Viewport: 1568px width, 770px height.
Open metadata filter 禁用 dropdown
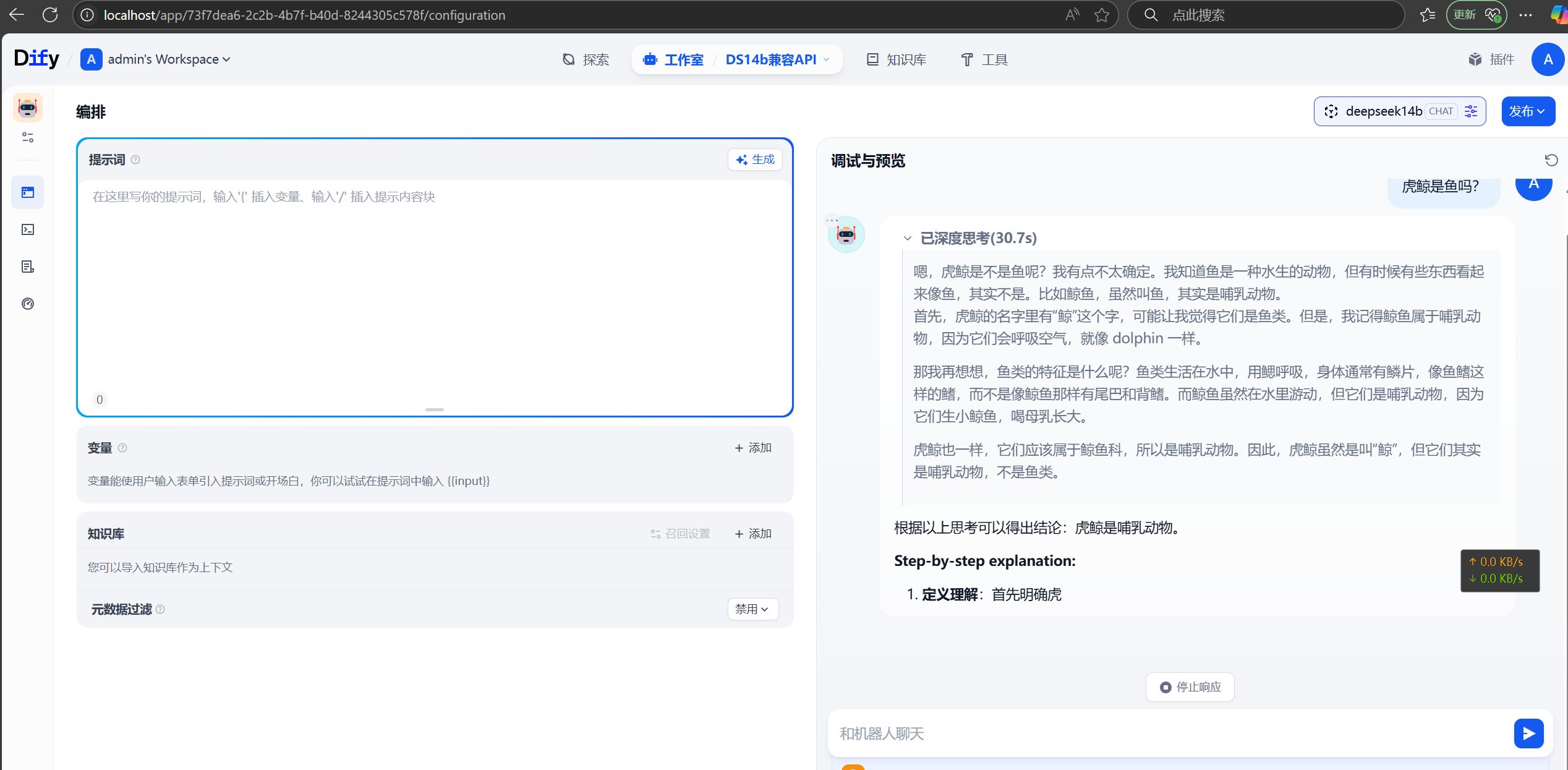pos(752,609)
